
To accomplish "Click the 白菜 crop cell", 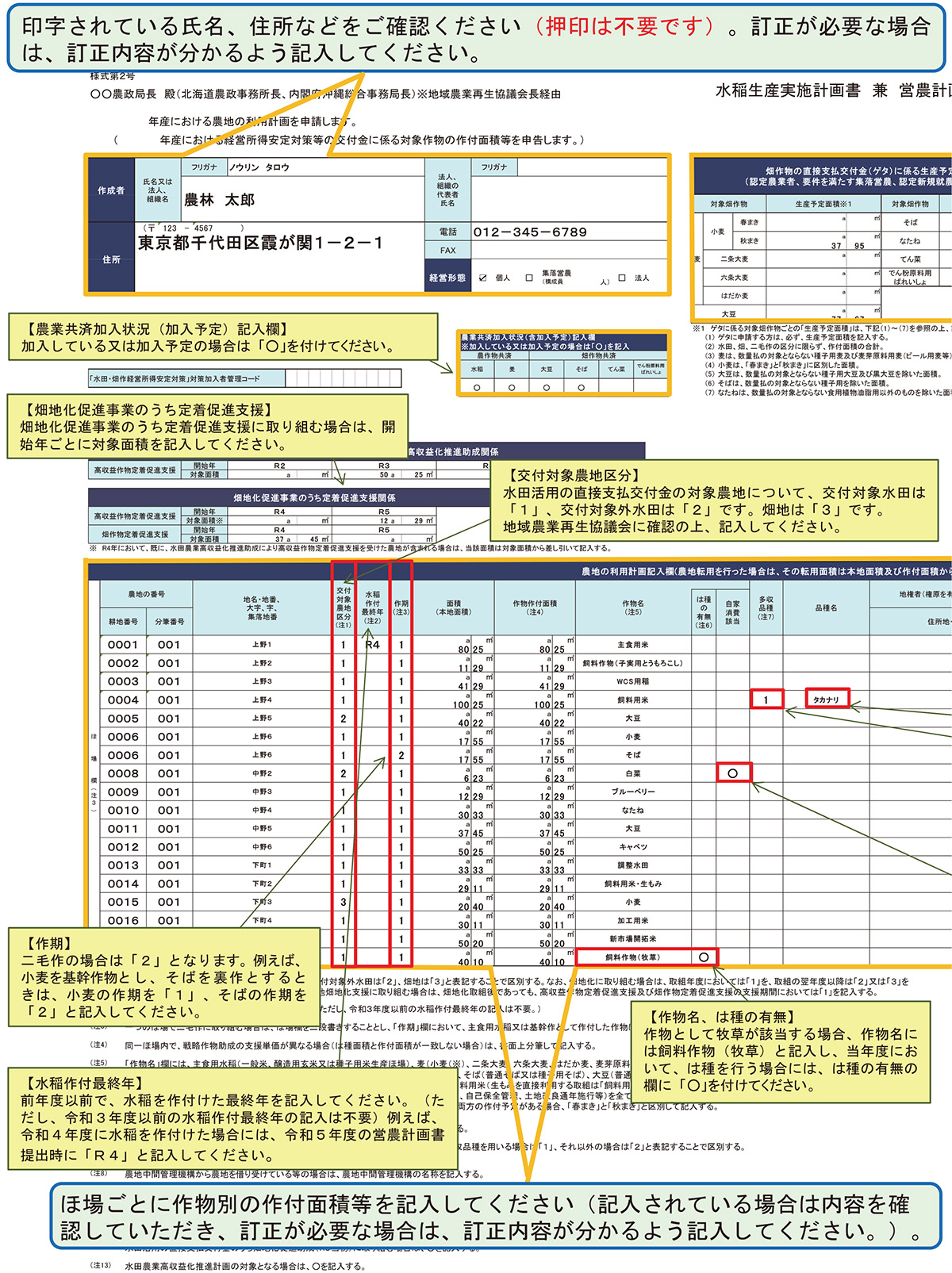I will click(x=632, y=773).
